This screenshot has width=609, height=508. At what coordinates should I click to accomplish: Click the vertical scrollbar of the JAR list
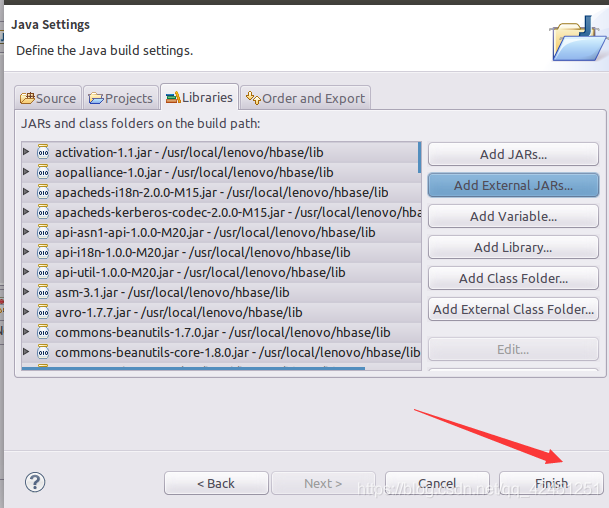pos(419,157)
